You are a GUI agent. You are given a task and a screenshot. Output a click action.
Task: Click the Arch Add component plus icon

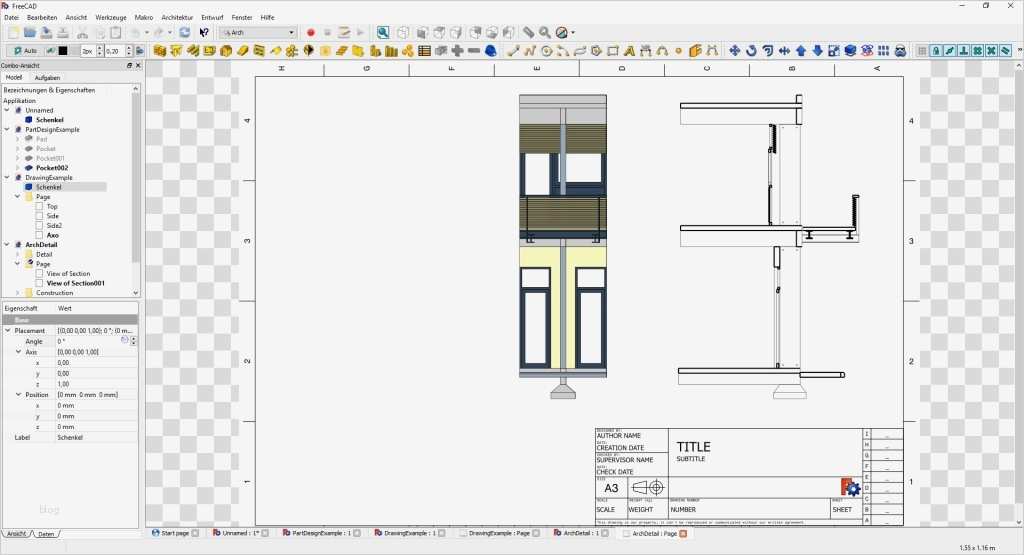click(458, 51)
